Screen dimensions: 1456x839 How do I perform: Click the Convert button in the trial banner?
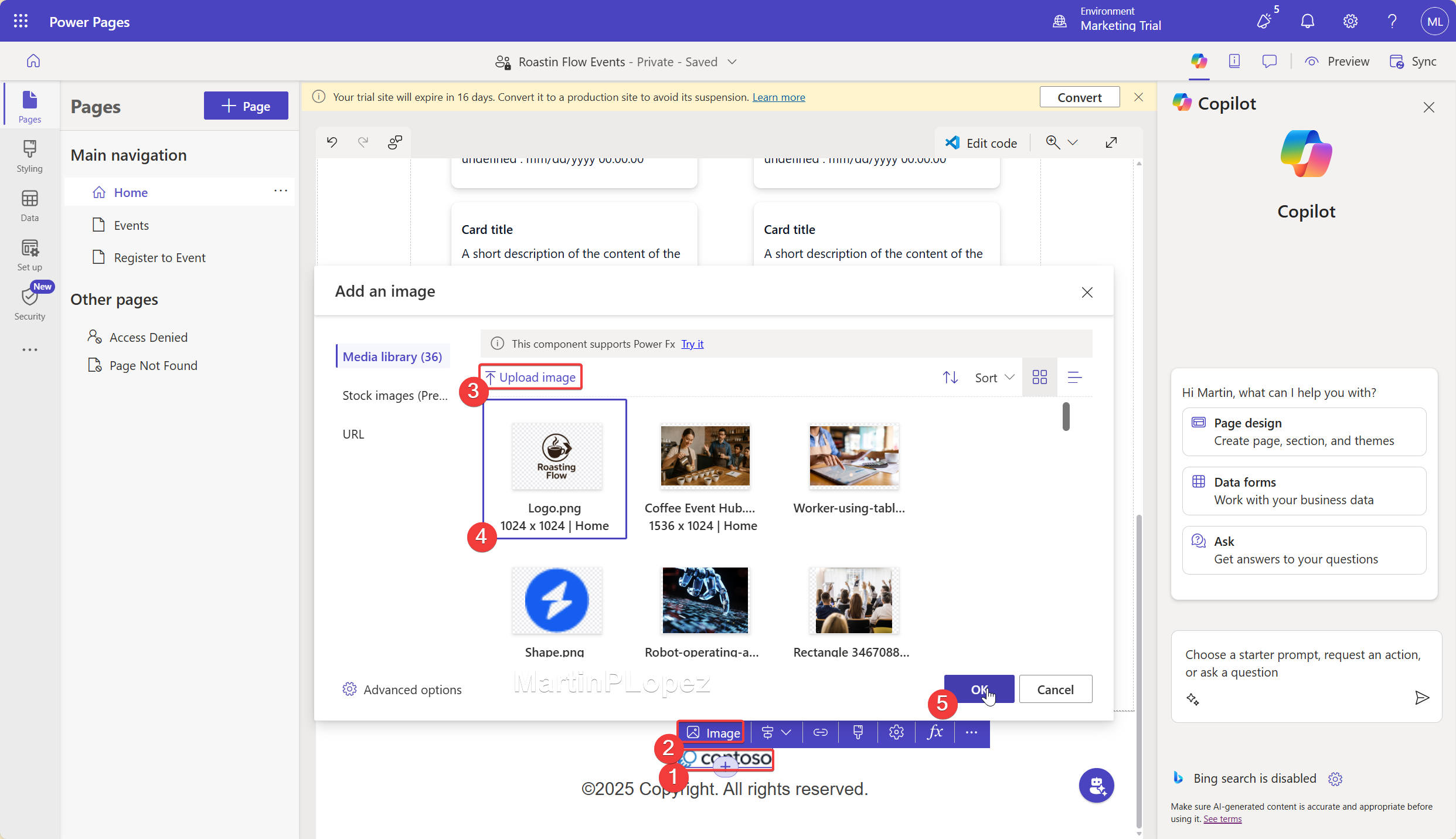[1079, 97]
